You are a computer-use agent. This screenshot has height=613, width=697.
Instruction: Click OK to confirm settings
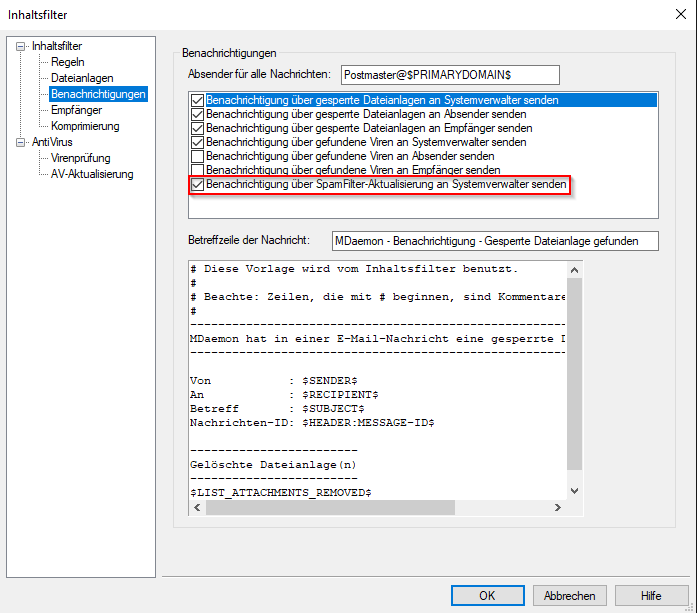(487, 595)
